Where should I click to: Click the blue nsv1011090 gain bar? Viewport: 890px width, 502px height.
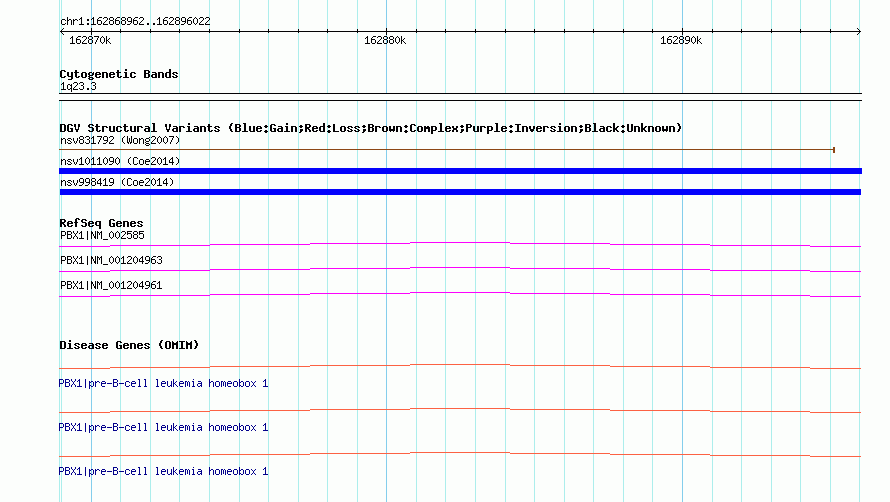pos(460,171)
